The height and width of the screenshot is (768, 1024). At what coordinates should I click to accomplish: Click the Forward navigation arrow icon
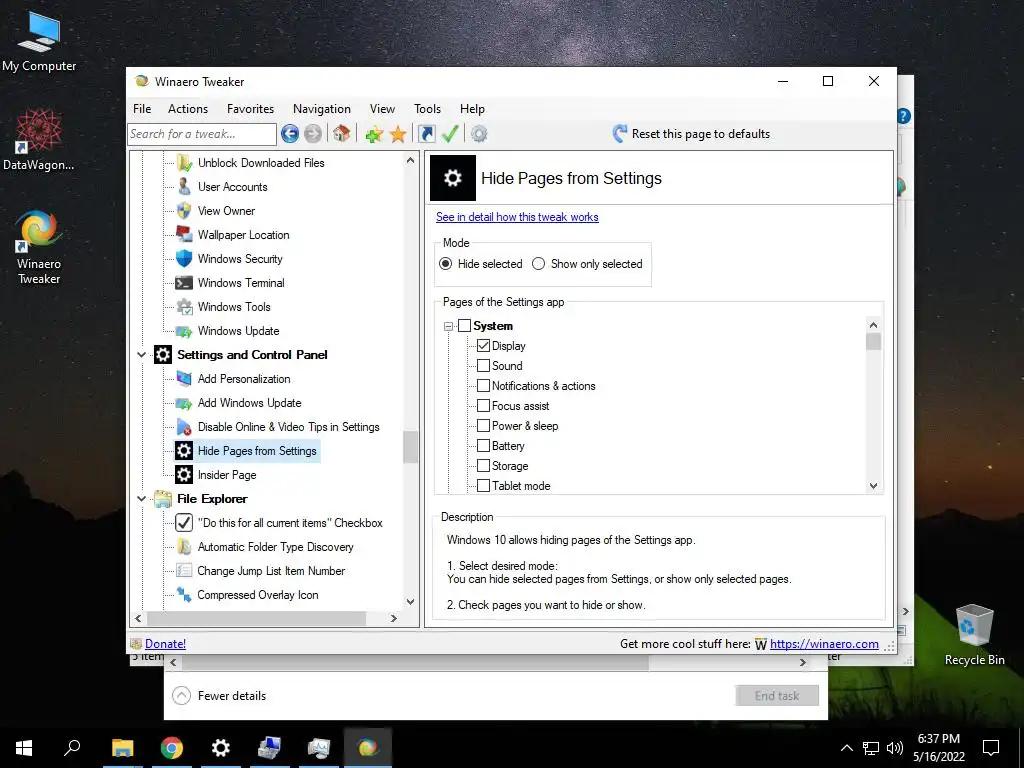pyautogui.click(x=313, y=134)
